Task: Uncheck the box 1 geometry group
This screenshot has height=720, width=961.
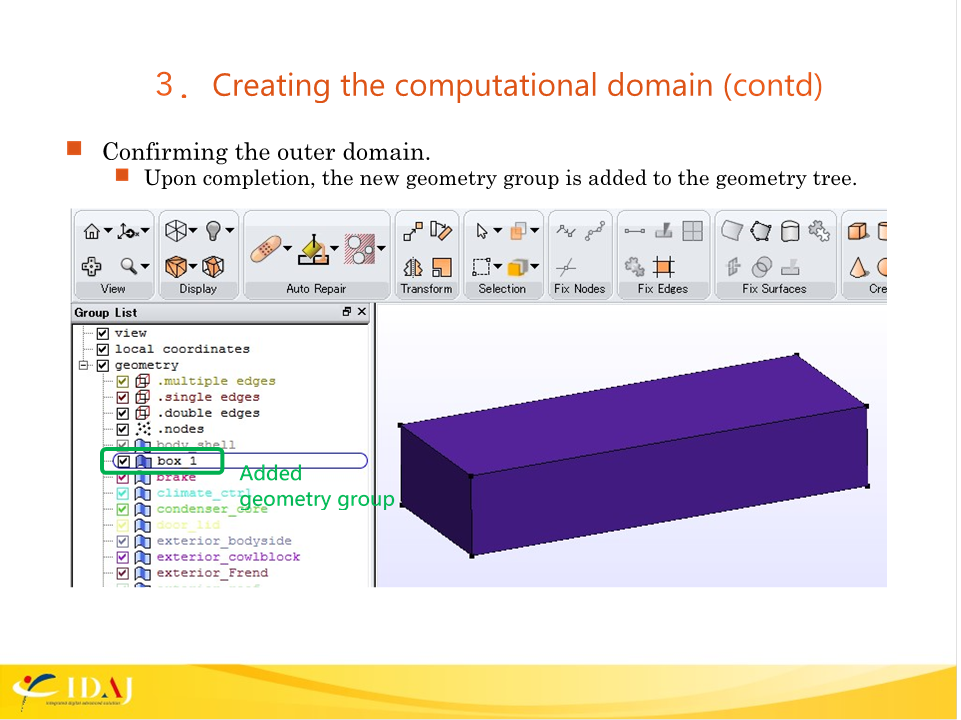Action: tap(123, 461)
